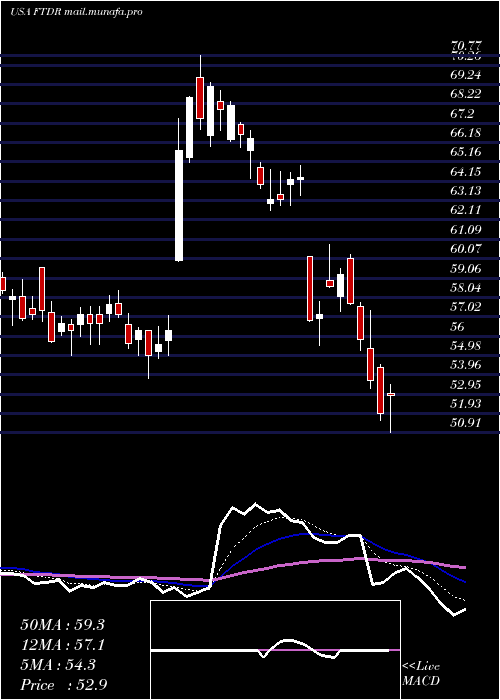Click the 66.18 price axis label
Viewport: 500px width, 700px height.
point(466,133)
